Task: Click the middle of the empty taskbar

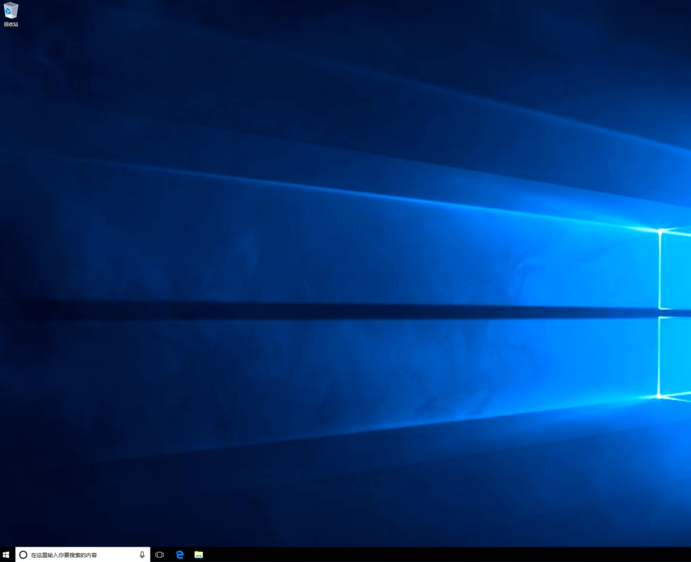Action: click(x=400, y=554)
